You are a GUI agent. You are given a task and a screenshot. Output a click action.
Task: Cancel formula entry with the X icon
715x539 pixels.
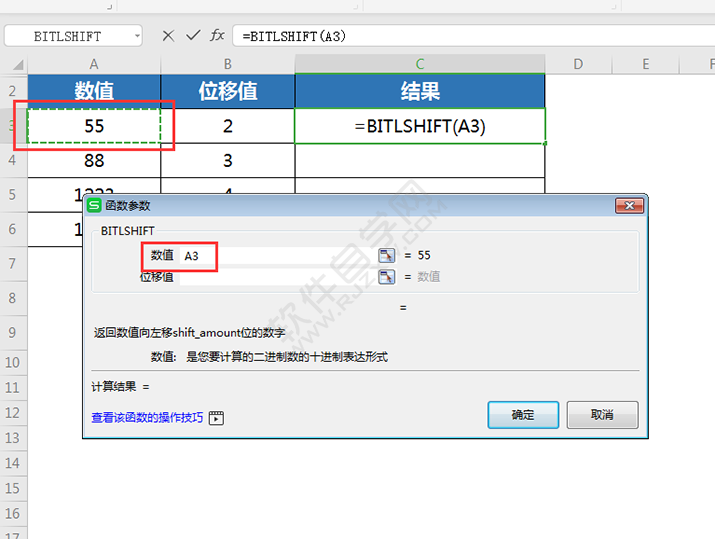click(168, 36)
